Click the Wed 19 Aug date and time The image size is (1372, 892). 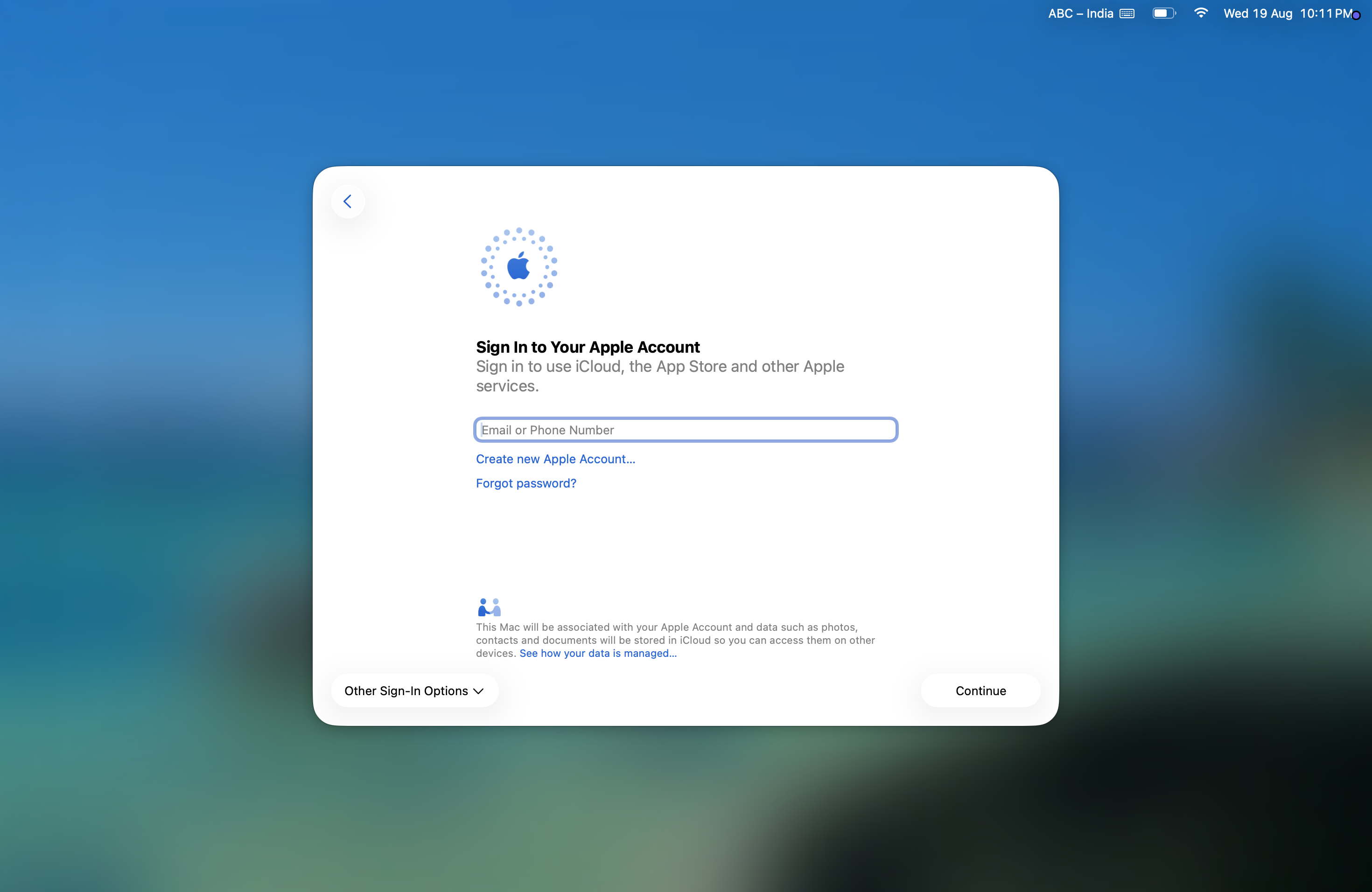click(1288, 13)
